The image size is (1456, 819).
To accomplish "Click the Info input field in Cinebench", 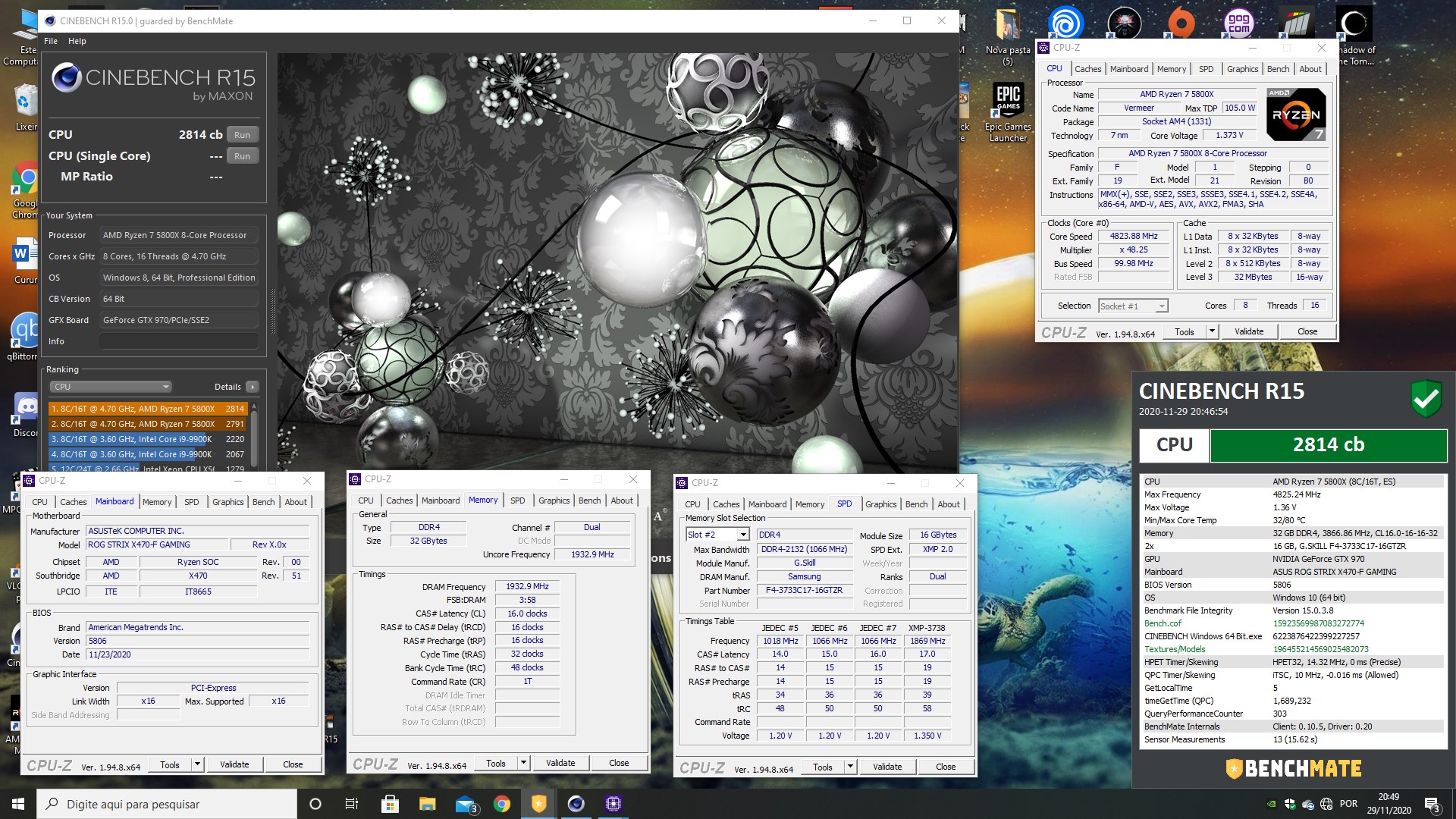I will point(179,341).
